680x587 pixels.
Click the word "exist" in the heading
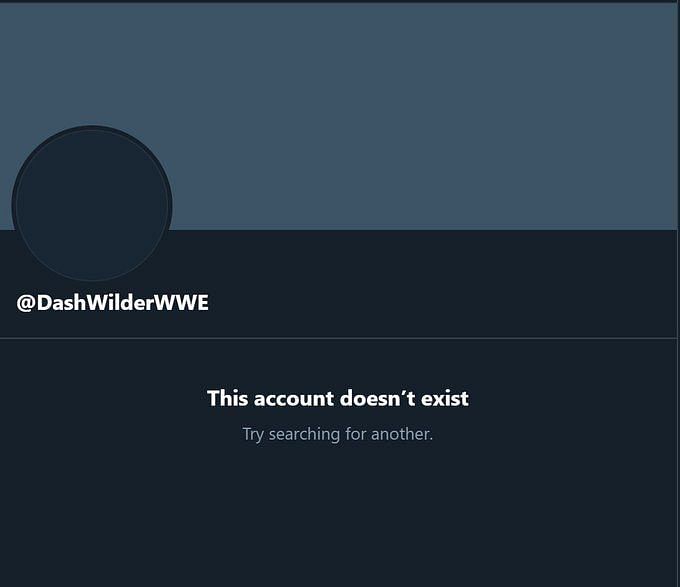[x=445, y=398]
